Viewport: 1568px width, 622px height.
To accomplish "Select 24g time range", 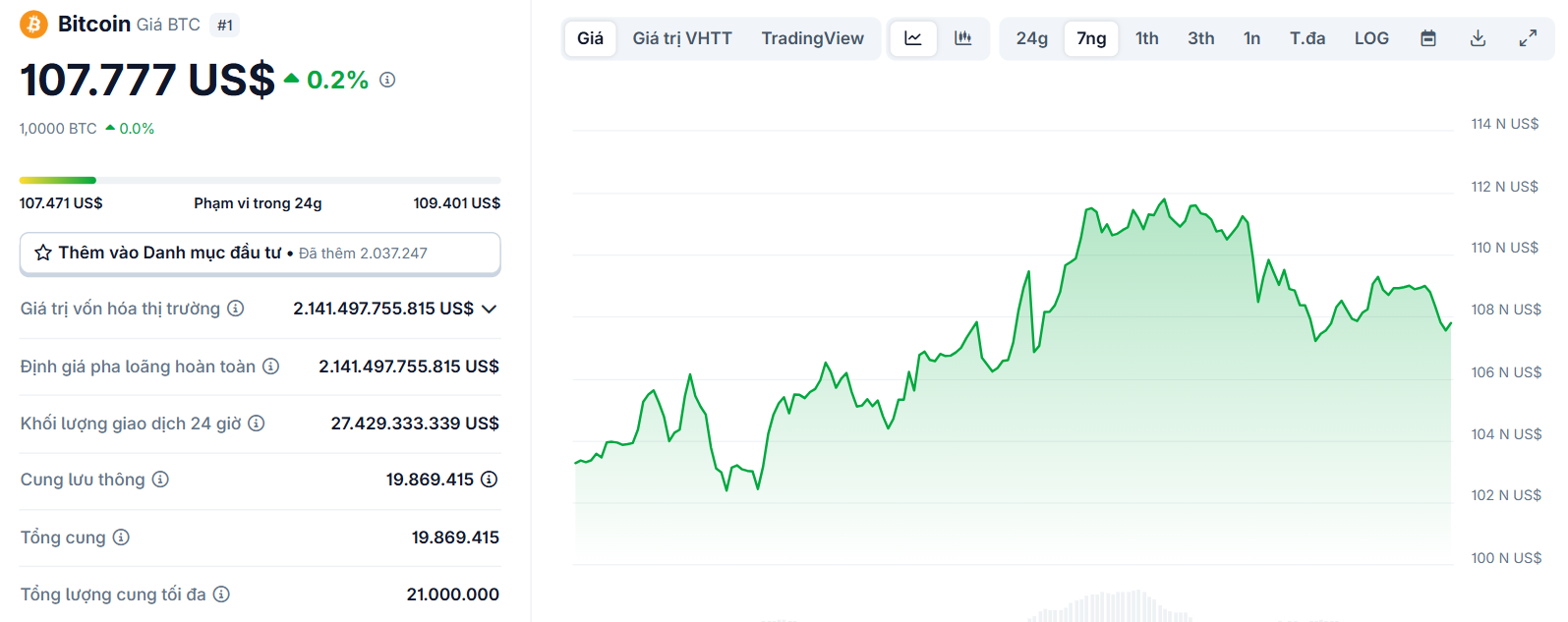I will tap(1032, 38).
